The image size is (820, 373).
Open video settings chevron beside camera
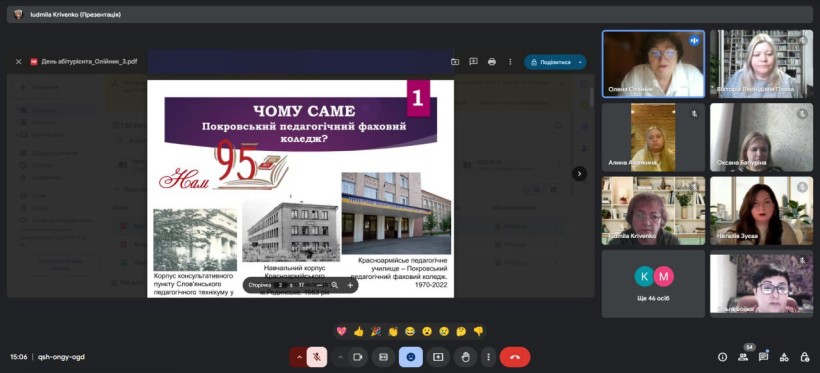pos(340,357)
